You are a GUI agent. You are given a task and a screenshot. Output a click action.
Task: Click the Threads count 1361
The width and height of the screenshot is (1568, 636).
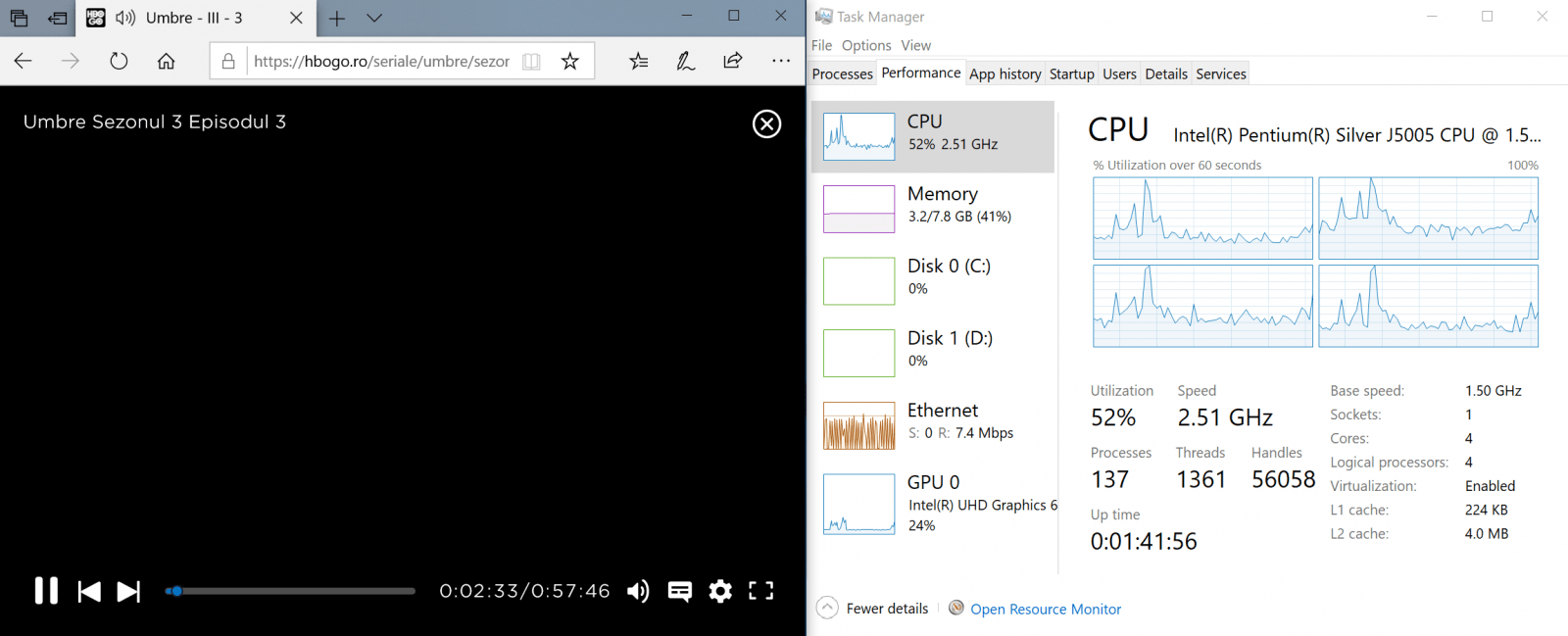(x=1201, y=479)
